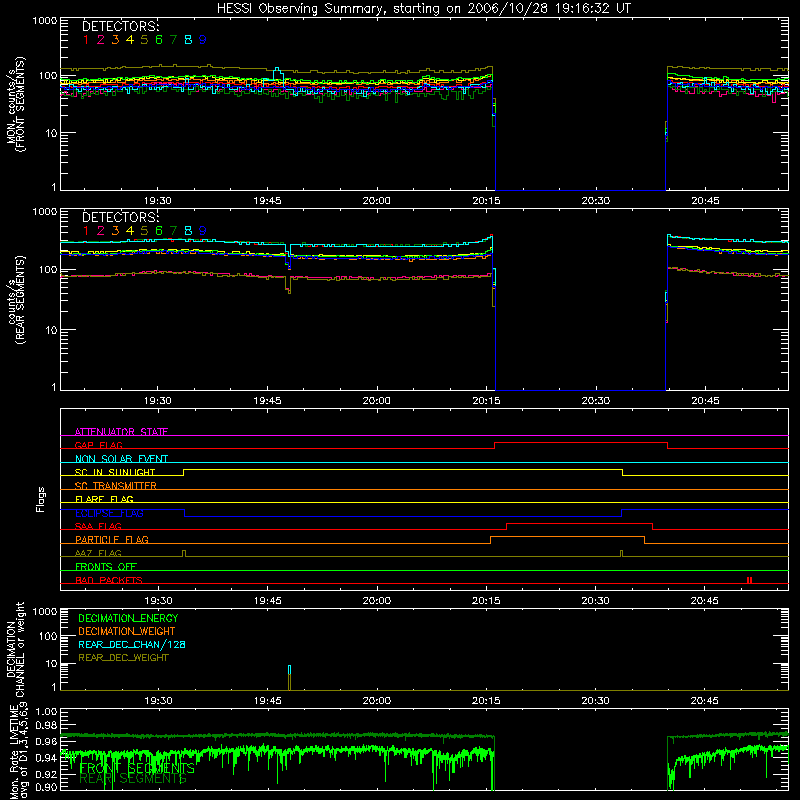Select red detector 1 in front segments legend
This screenshot has width=800, height=800.
(x=86, y=40)
